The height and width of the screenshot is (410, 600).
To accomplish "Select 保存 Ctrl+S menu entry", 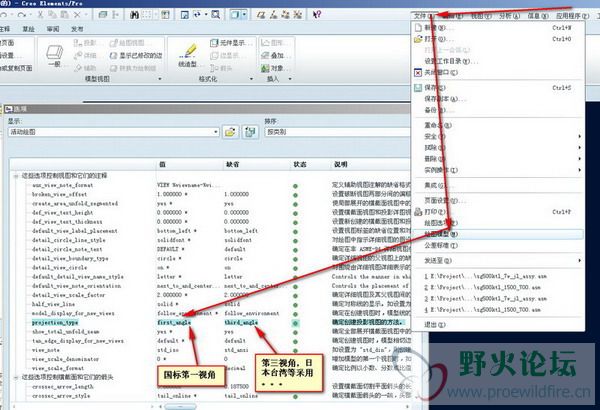I will click(497, 88).
